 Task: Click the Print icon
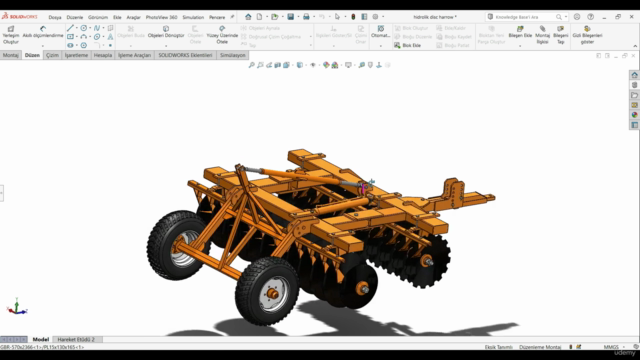point(306,17)
